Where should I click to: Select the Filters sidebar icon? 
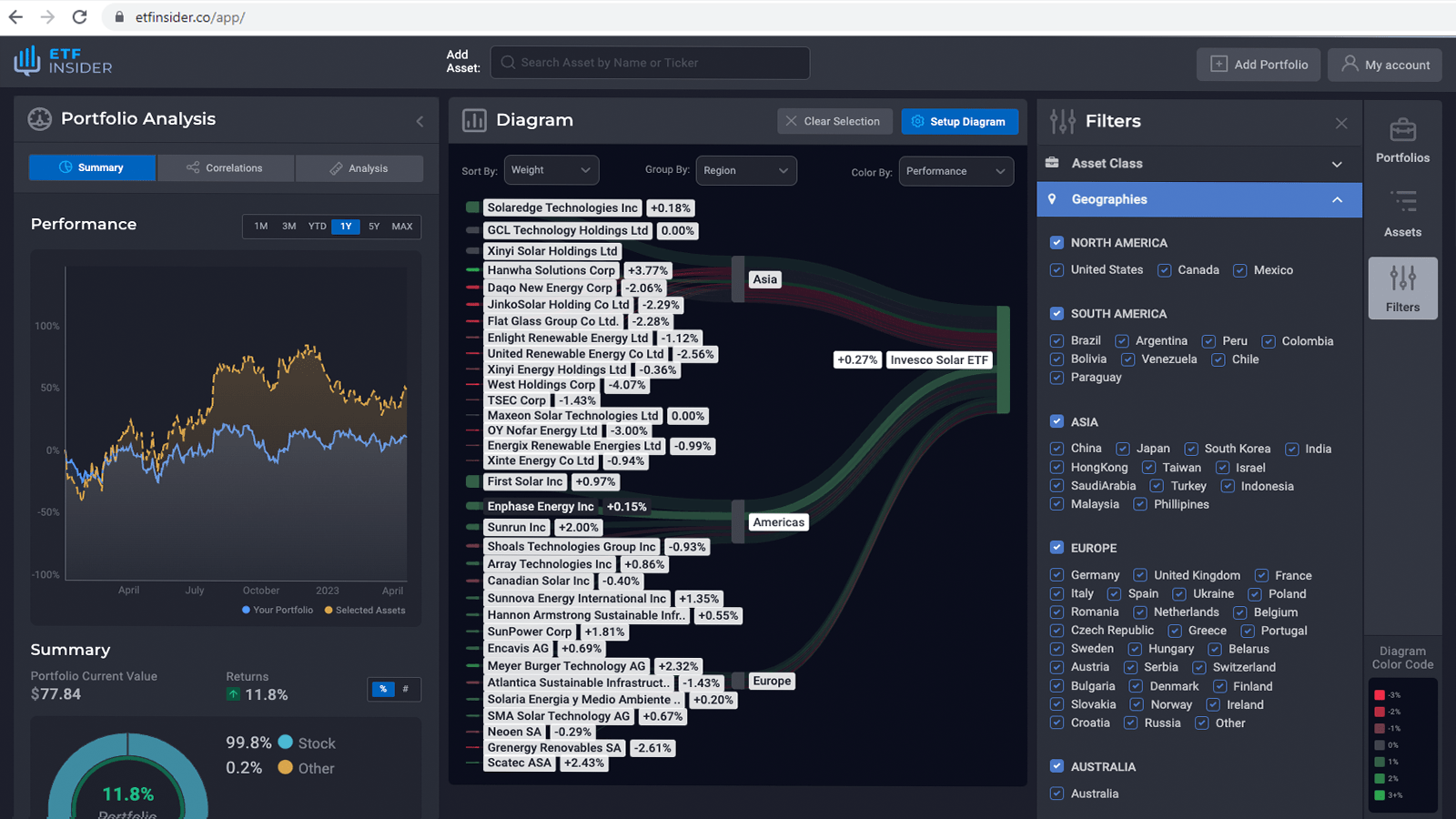1402,288
